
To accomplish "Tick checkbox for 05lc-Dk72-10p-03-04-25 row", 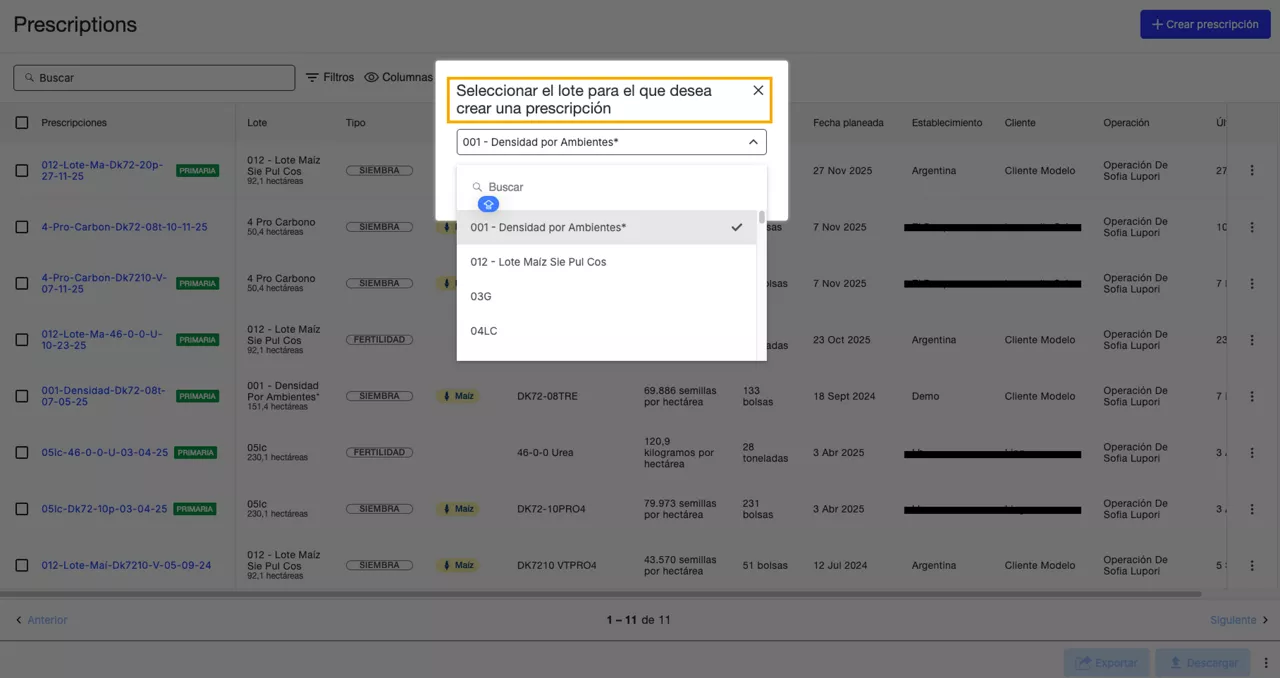I will pyautogui.click(x=22, y=509).
